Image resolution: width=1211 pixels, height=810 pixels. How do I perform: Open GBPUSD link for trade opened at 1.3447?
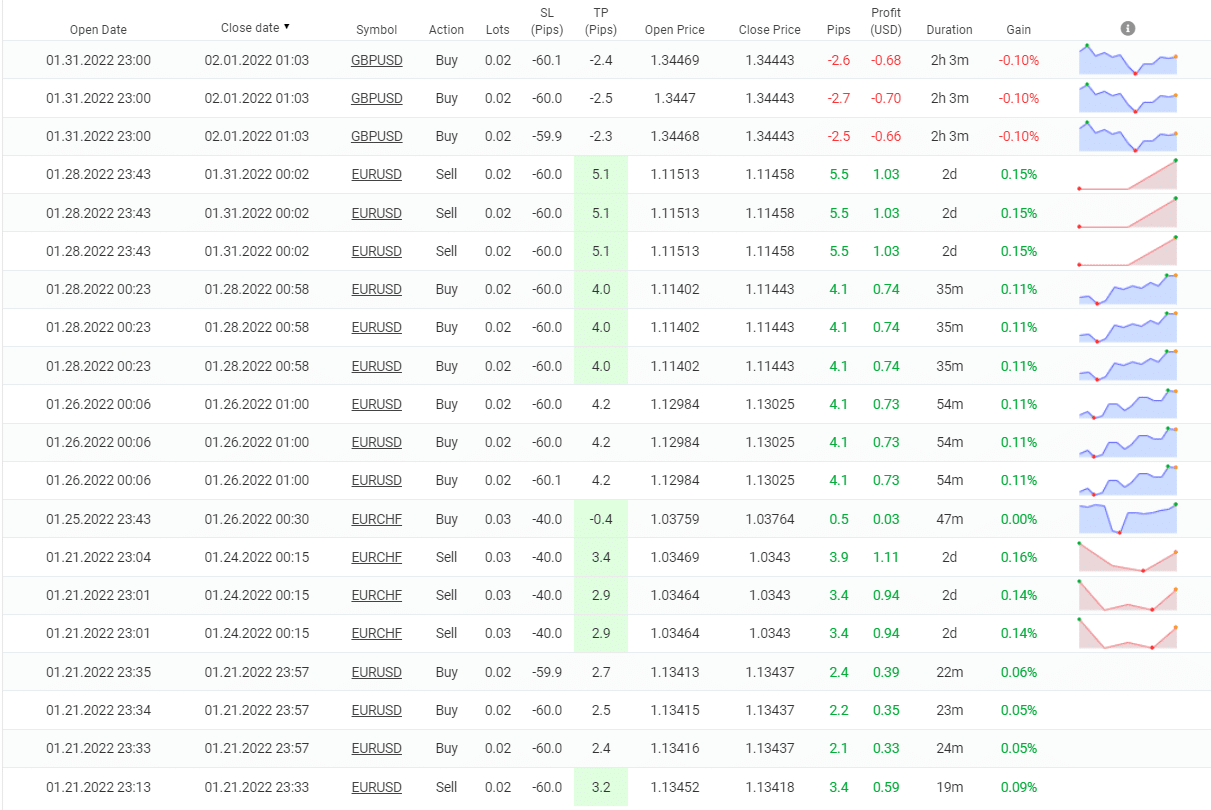(376, 98)
